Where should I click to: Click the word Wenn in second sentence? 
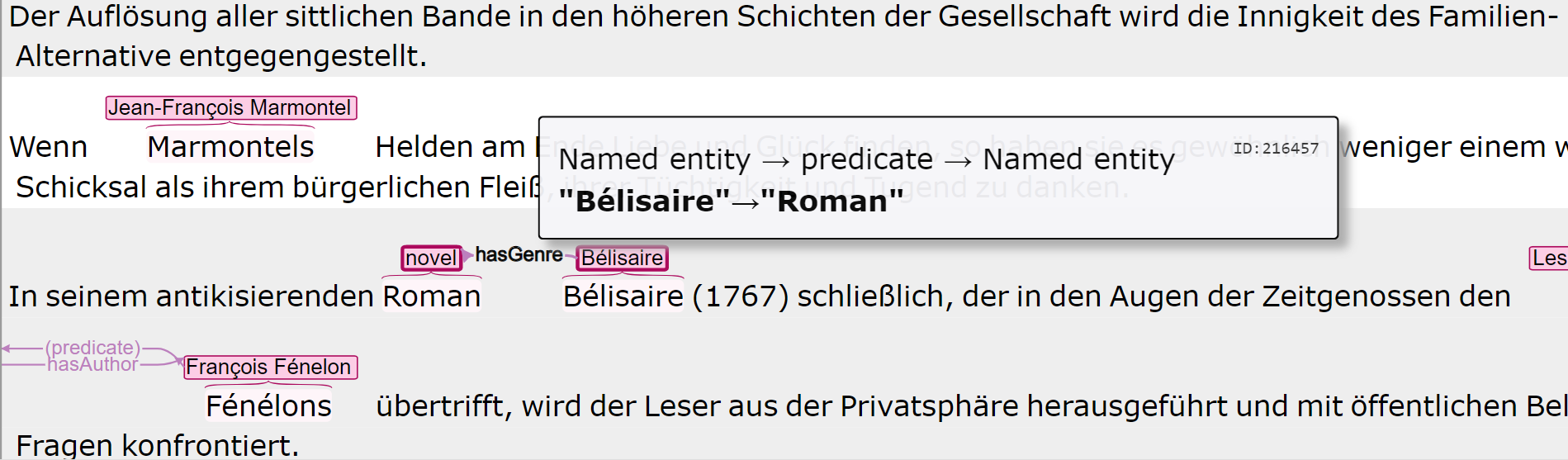[48, 147]
